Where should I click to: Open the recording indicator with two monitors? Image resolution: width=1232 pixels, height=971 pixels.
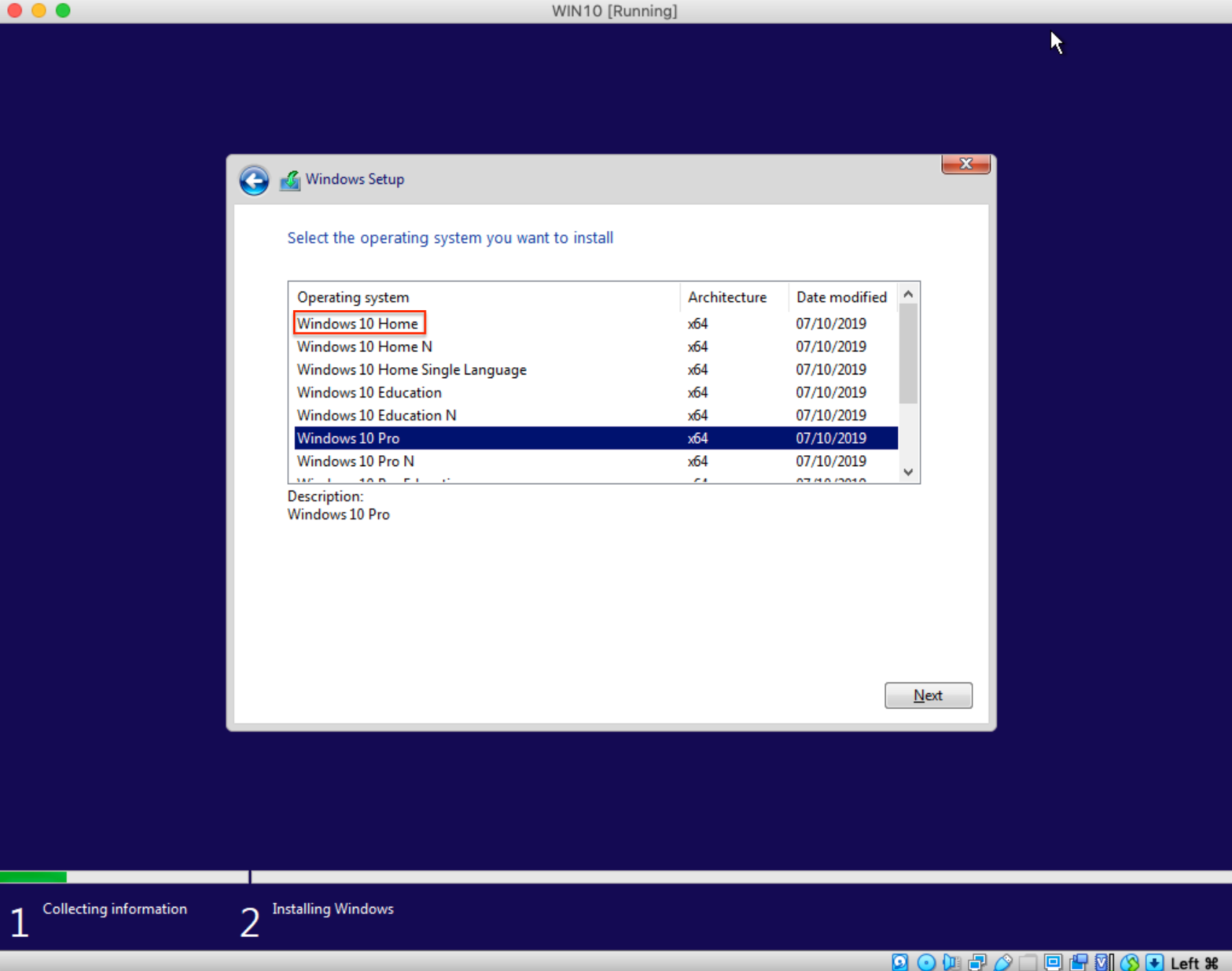coord(1079,962)
